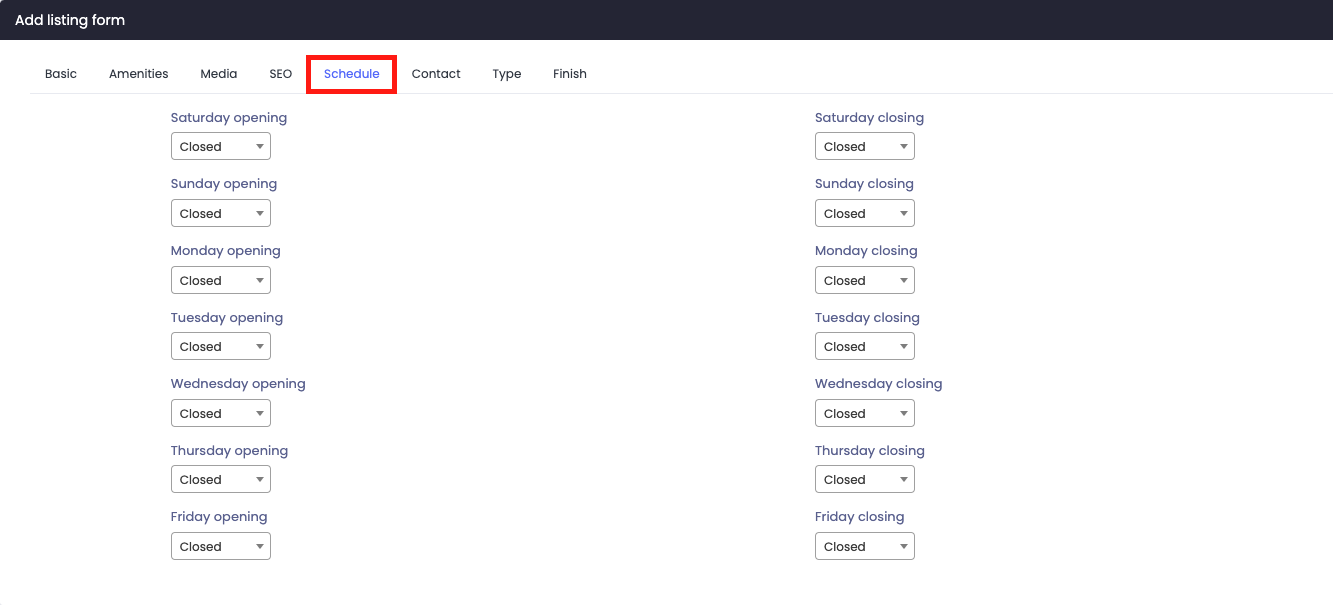Open Tuesday closing select box

[865, 346]
